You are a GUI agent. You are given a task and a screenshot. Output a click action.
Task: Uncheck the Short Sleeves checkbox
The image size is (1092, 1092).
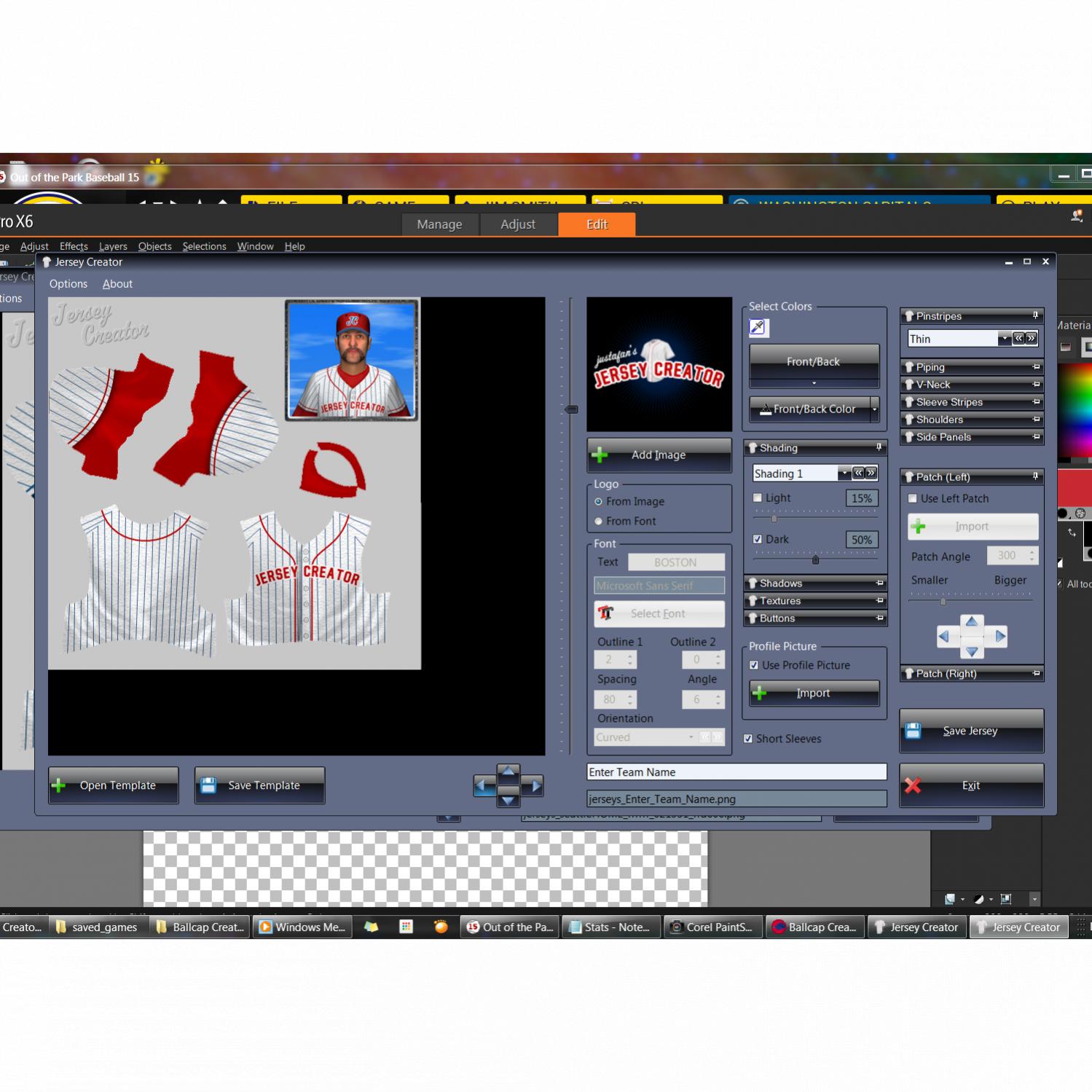(x=748, y=739)
